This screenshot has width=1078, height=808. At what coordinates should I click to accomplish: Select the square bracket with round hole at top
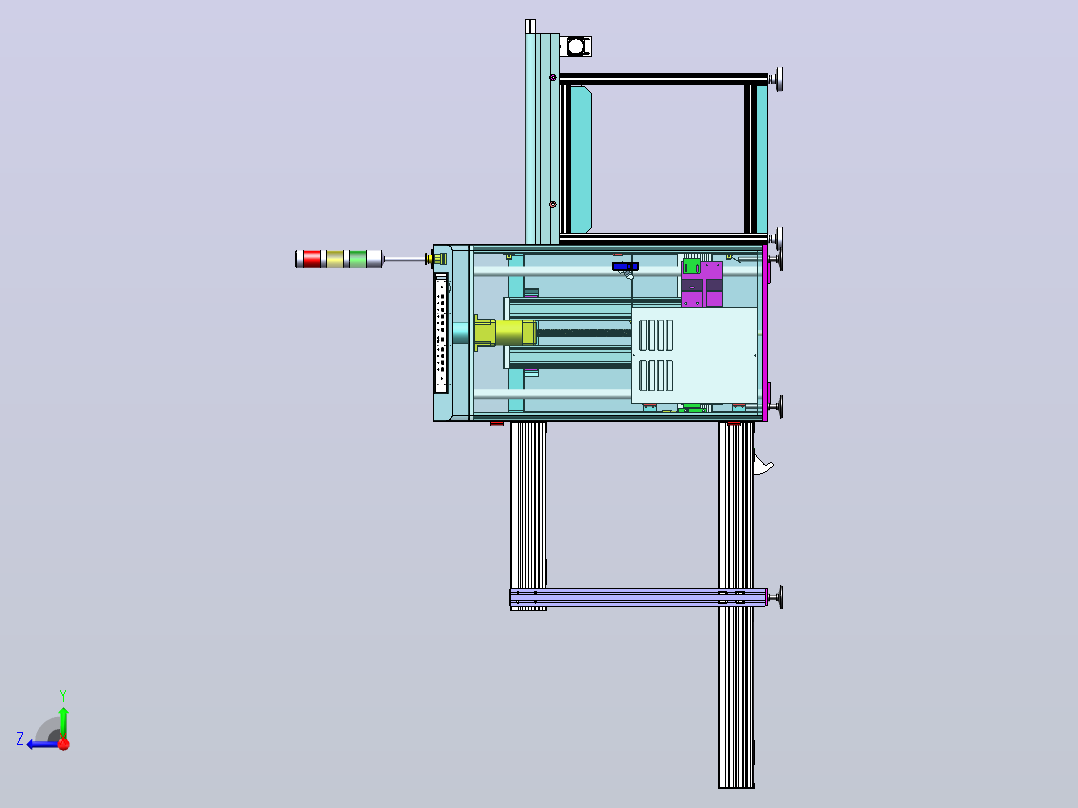pyautogui.click(x=575, y=47)
